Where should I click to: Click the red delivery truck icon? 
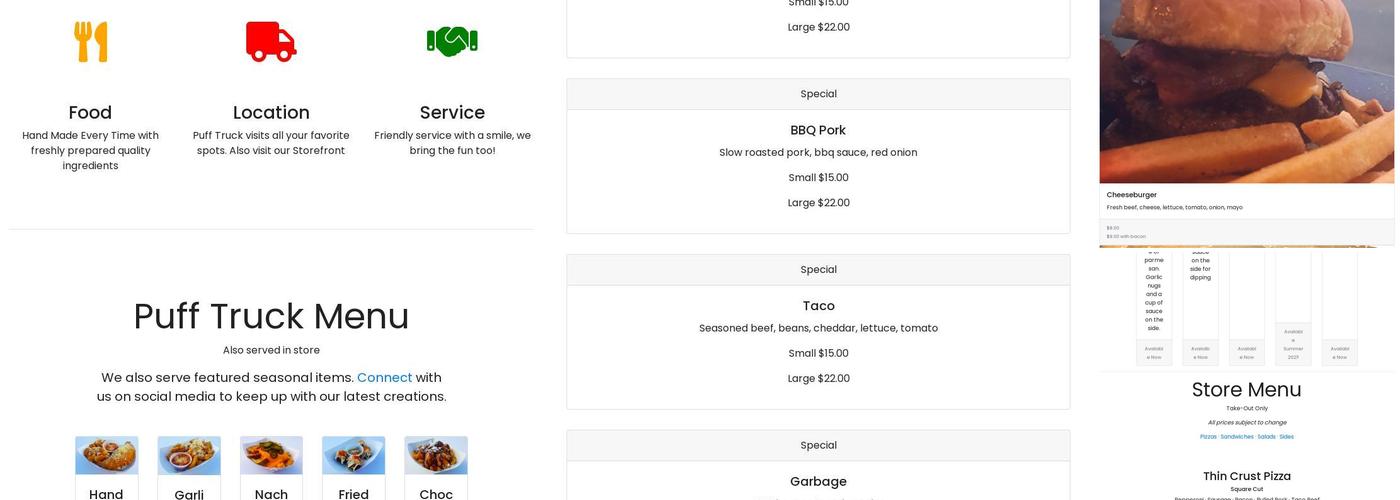271,42
